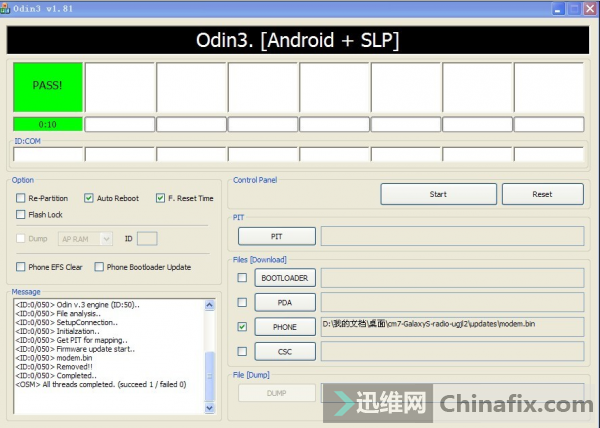600x428 pixels.
Task: Uncheck F. Reset Time option
Action: (160, 198)
